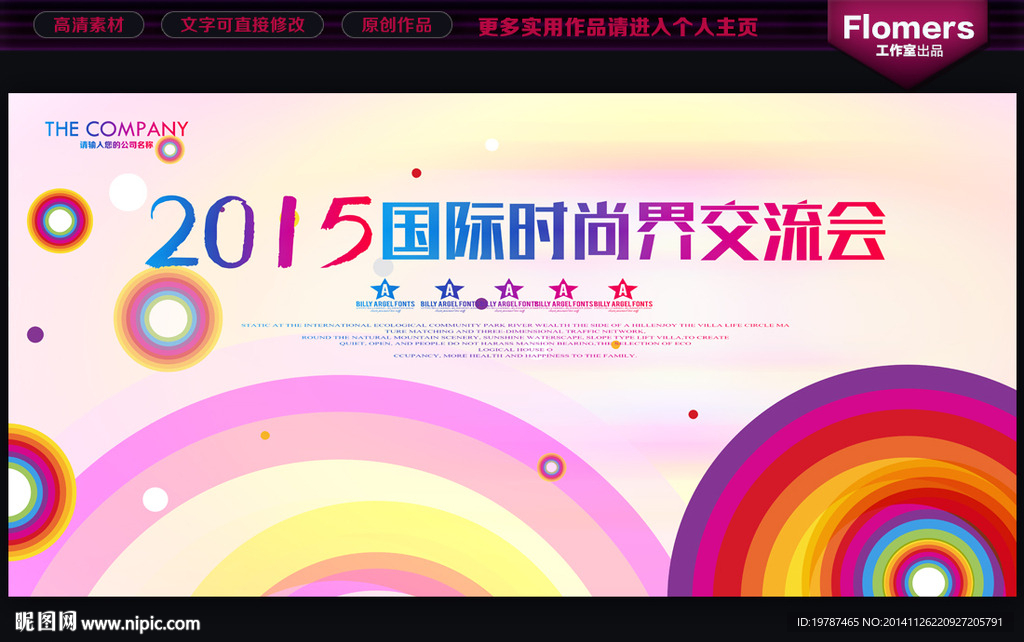Viewport: 1024px width, 642px height.
Task: Select the line TURE MATCHING AND THREE-DIMENSIONAL TRAFFIC NETWORK
Action: click(x=515, y=331)
